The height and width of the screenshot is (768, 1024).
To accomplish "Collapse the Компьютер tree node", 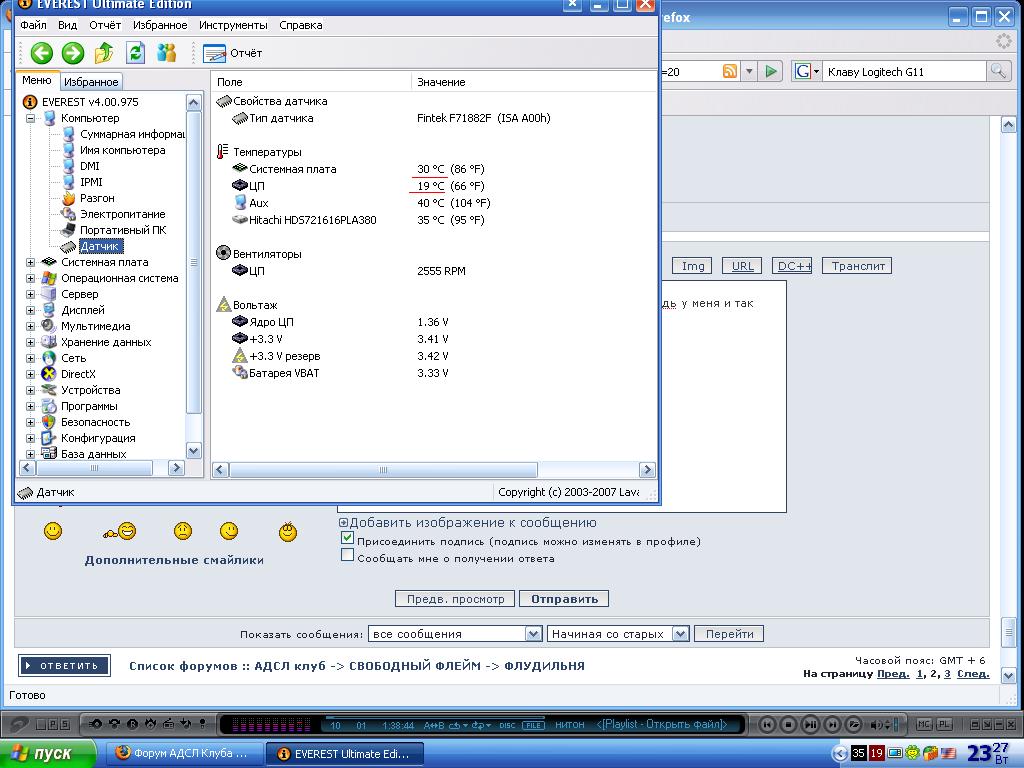I will pos(30,118).
